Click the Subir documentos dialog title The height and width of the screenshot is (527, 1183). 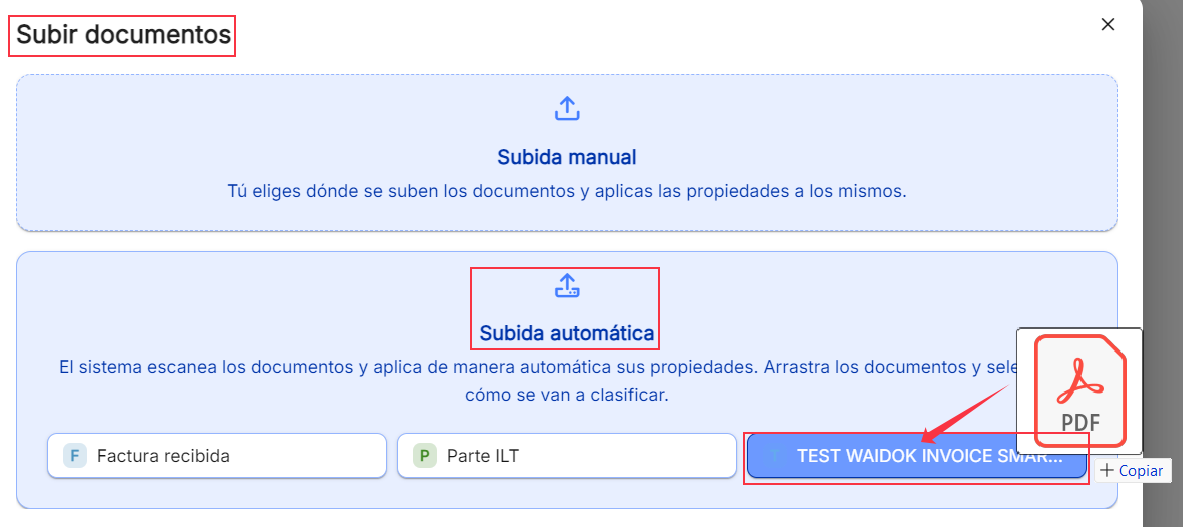click(123, 34)
